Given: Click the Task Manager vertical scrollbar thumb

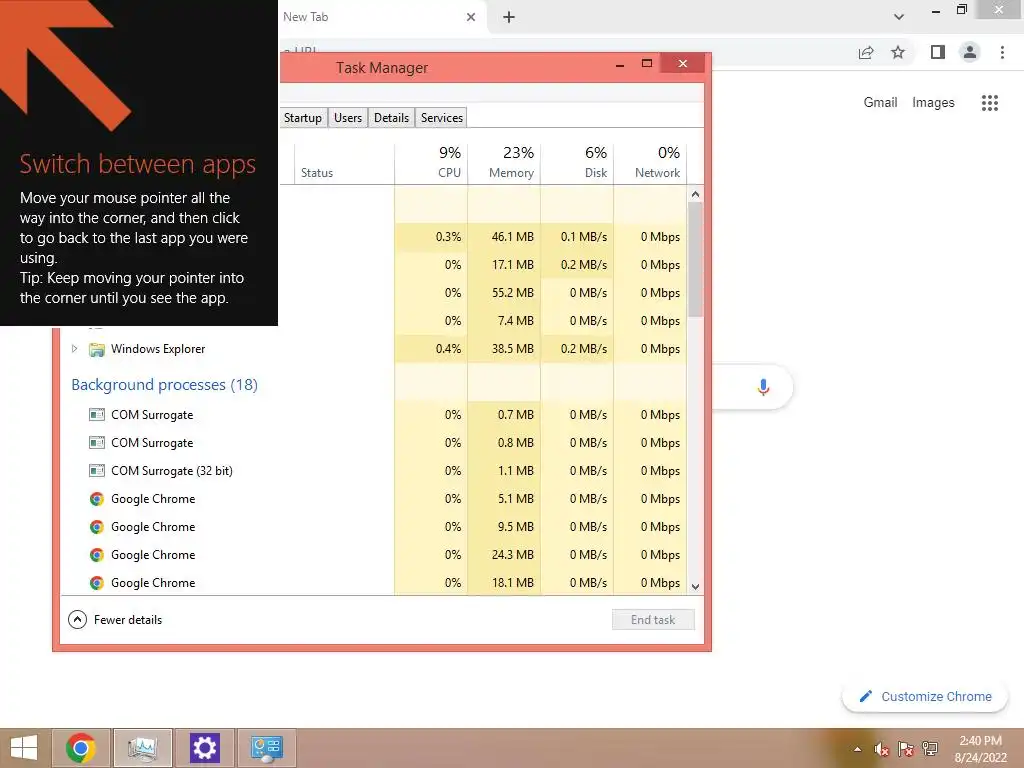Looking at the screenshot, I should click(696, 259).
